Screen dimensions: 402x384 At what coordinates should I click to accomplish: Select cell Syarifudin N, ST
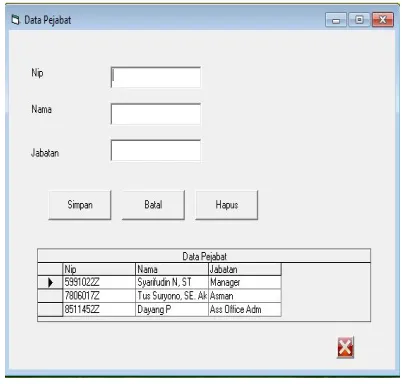[172, 282]
